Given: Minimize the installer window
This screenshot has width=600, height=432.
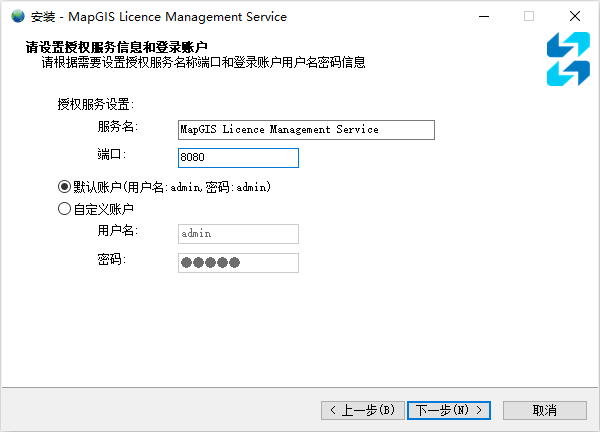Looking at the screenshot, I should [484, 17].
